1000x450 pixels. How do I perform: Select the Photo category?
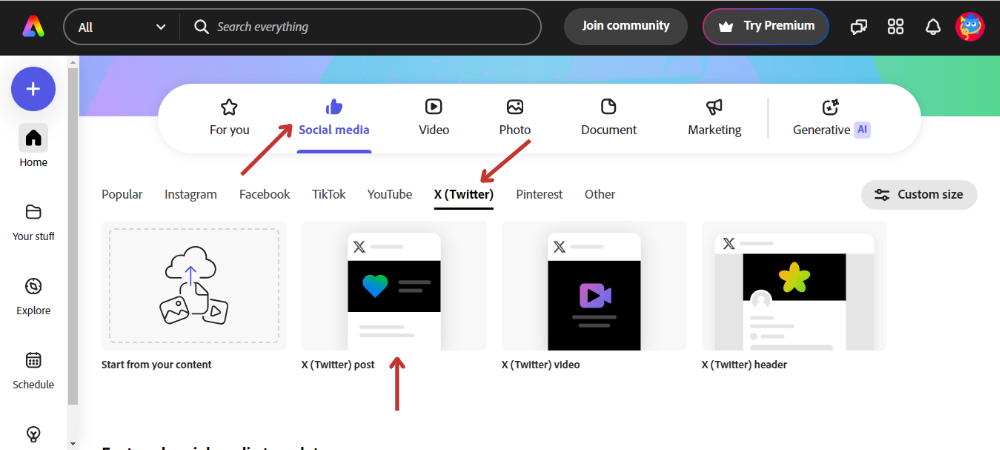pos(515,117)
